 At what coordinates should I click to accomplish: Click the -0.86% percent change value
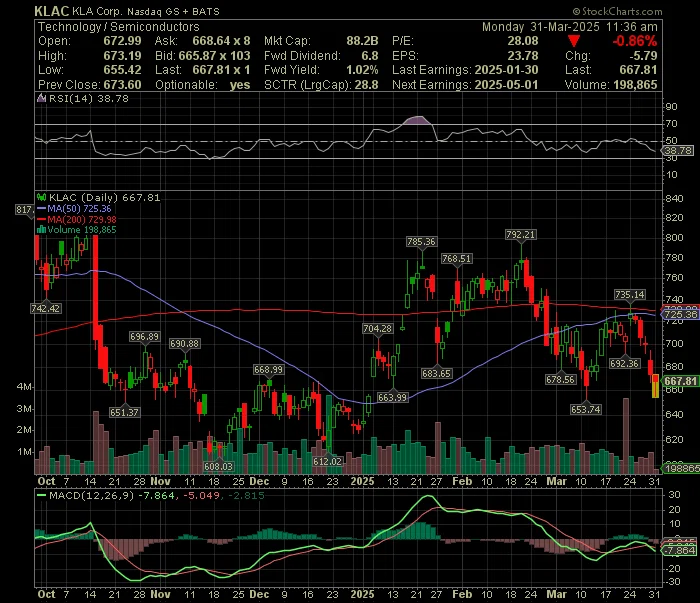click(x=634, y=42)
